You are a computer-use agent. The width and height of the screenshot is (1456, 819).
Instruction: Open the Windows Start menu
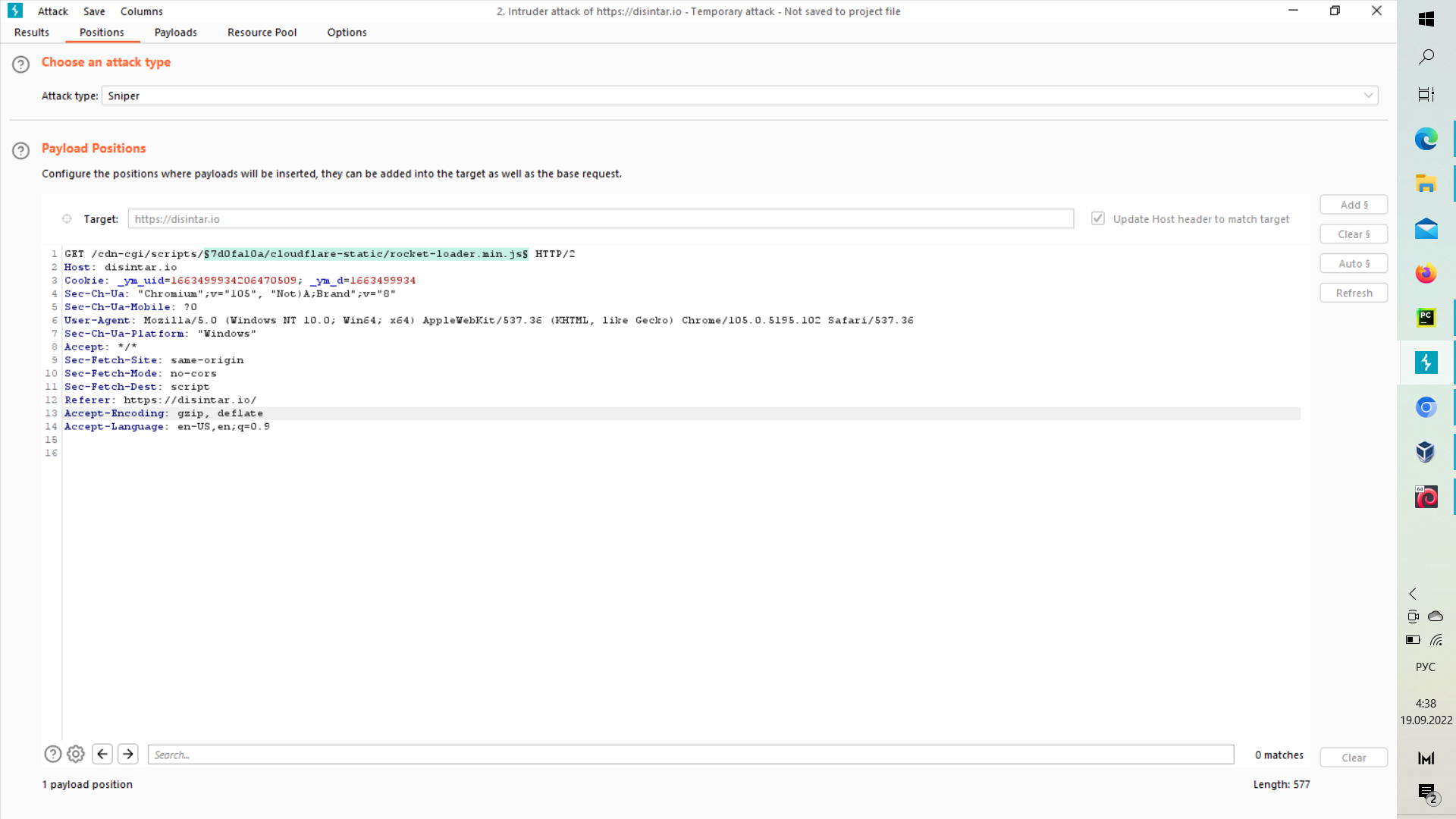click(1426, 19)
